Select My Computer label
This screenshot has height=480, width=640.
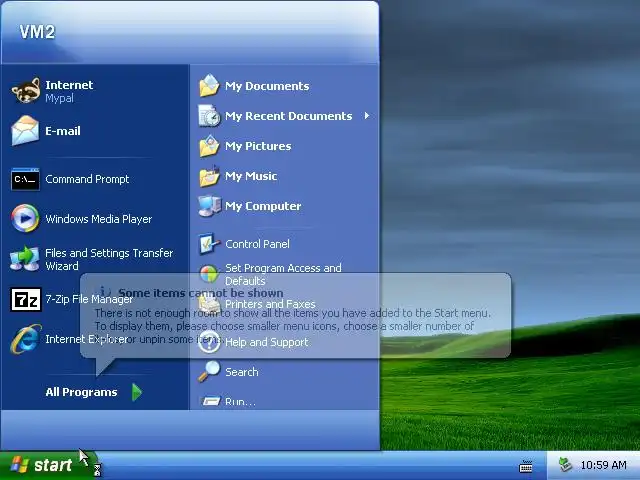pyautogui.click(x=263, y=206)
